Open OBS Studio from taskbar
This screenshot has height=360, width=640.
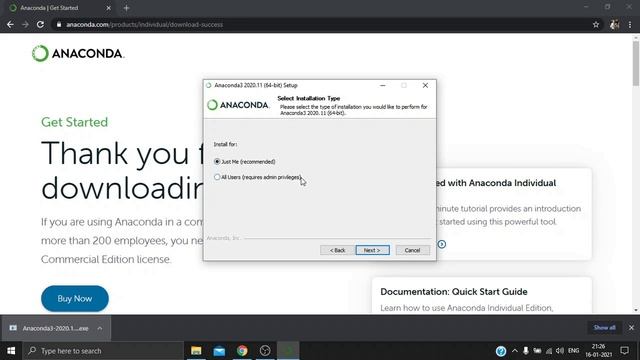265,351
